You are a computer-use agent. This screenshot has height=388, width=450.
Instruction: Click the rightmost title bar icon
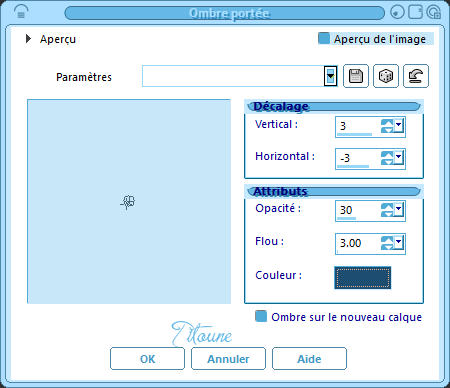click(x=434, y=12)
